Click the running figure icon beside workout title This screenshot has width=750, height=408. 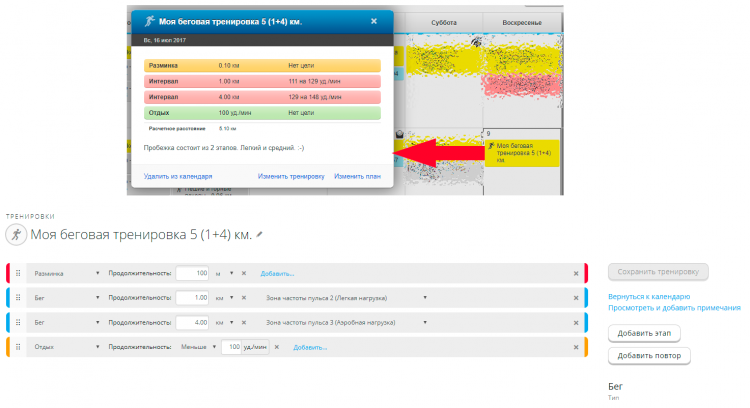(x=15, y=235)
